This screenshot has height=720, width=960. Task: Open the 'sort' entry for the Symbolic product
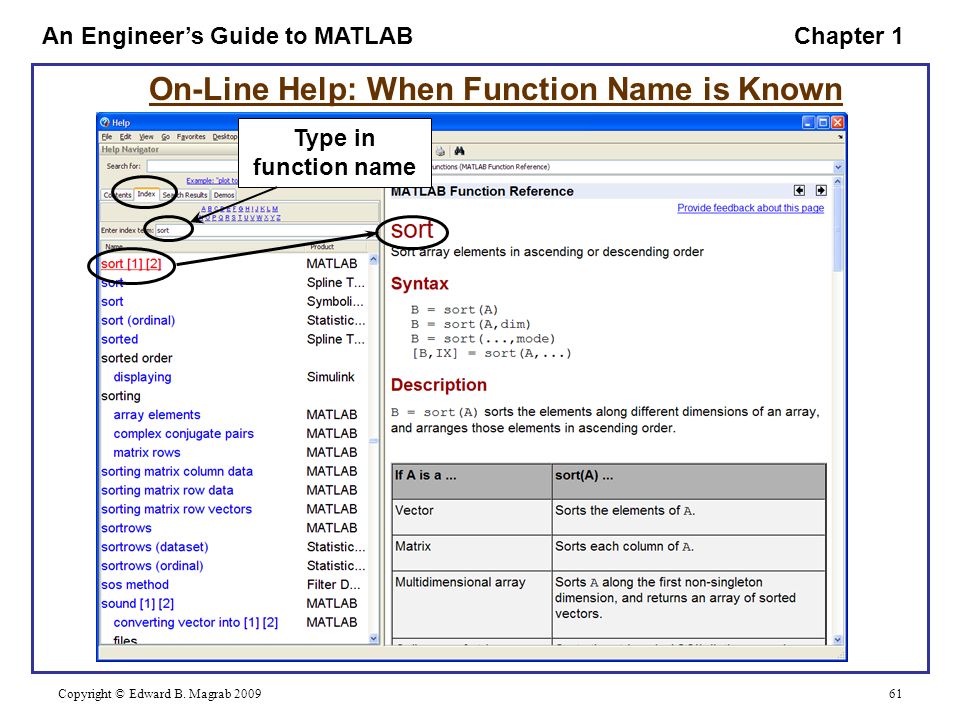[112, 302]
